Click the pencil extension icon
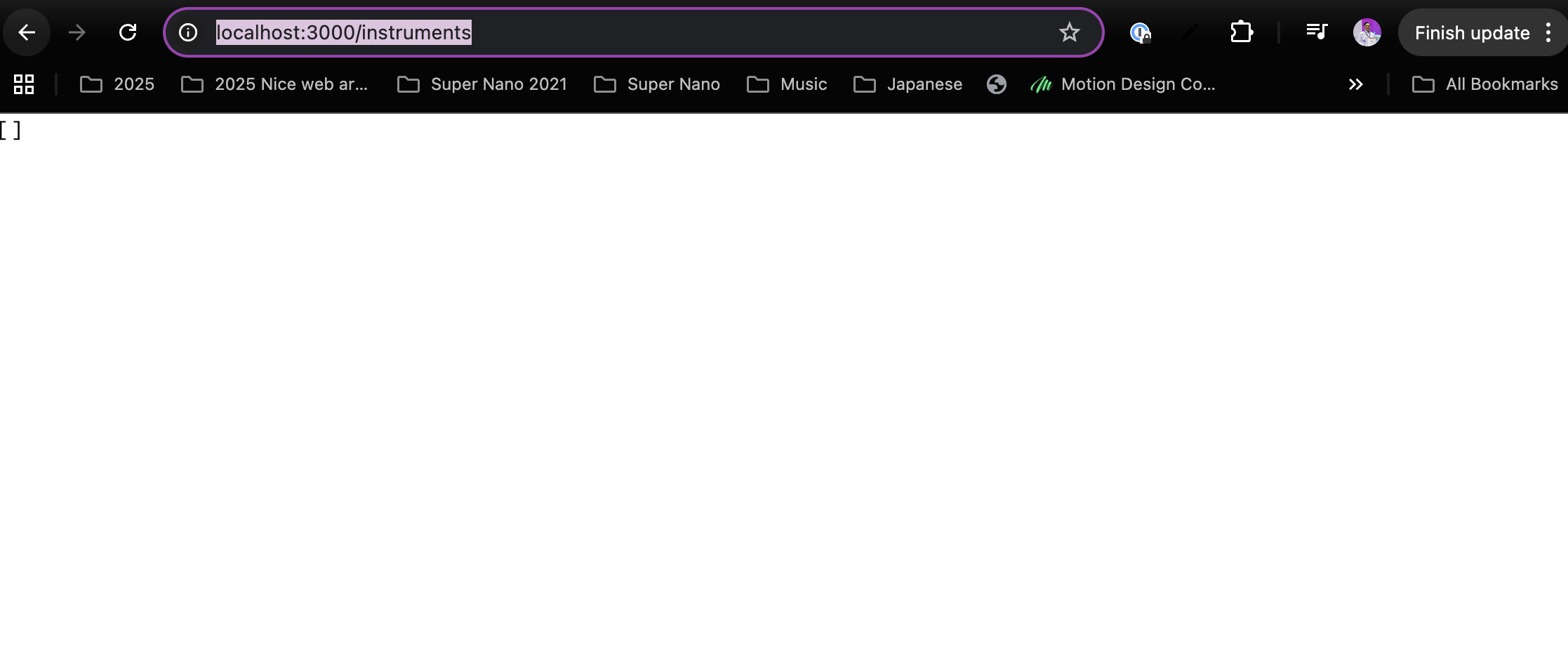Viewport: 1568px width, 656px height. tap(1190, 32)
